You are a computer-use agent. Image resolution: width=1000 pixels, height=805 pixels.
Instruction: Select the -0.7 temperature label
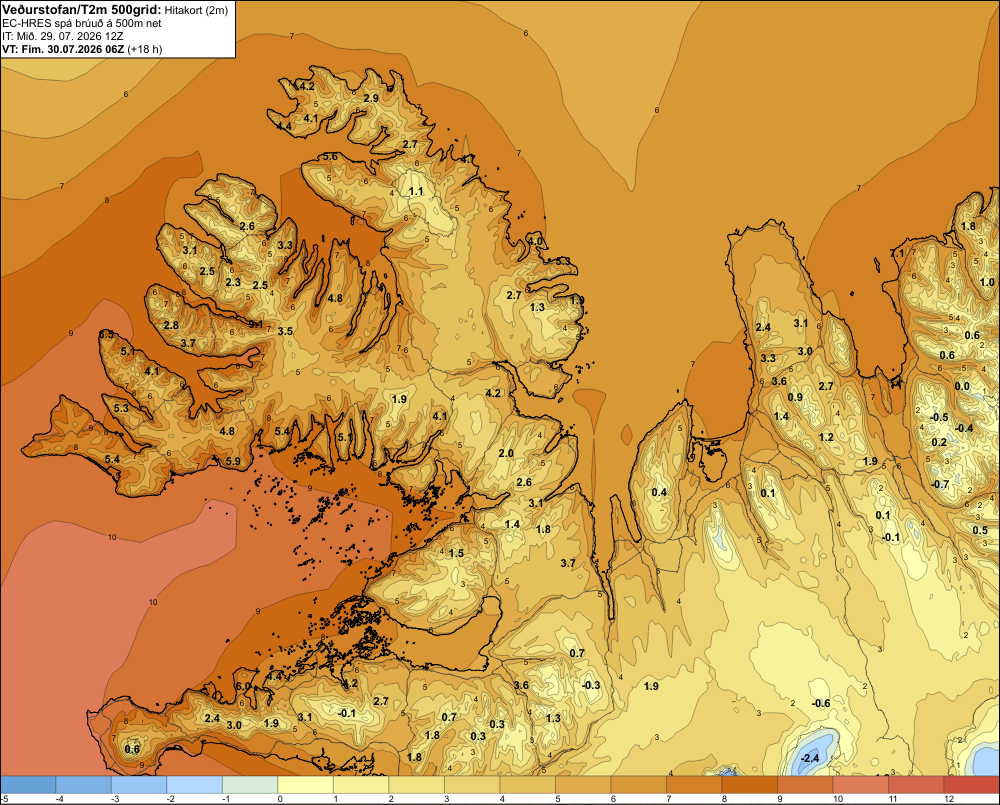coord(939,485)
